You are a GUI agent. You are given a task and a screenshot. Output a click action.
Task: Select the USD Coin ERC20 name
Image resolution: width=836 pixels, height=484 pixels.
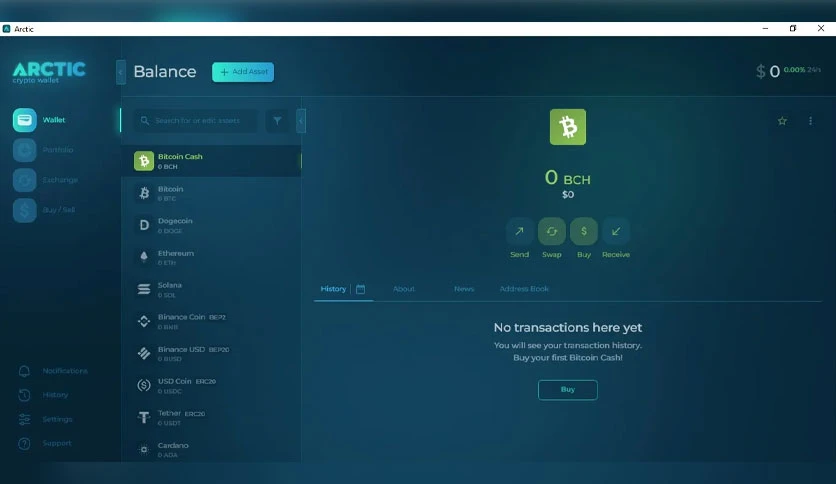click(x=187, y=382)
